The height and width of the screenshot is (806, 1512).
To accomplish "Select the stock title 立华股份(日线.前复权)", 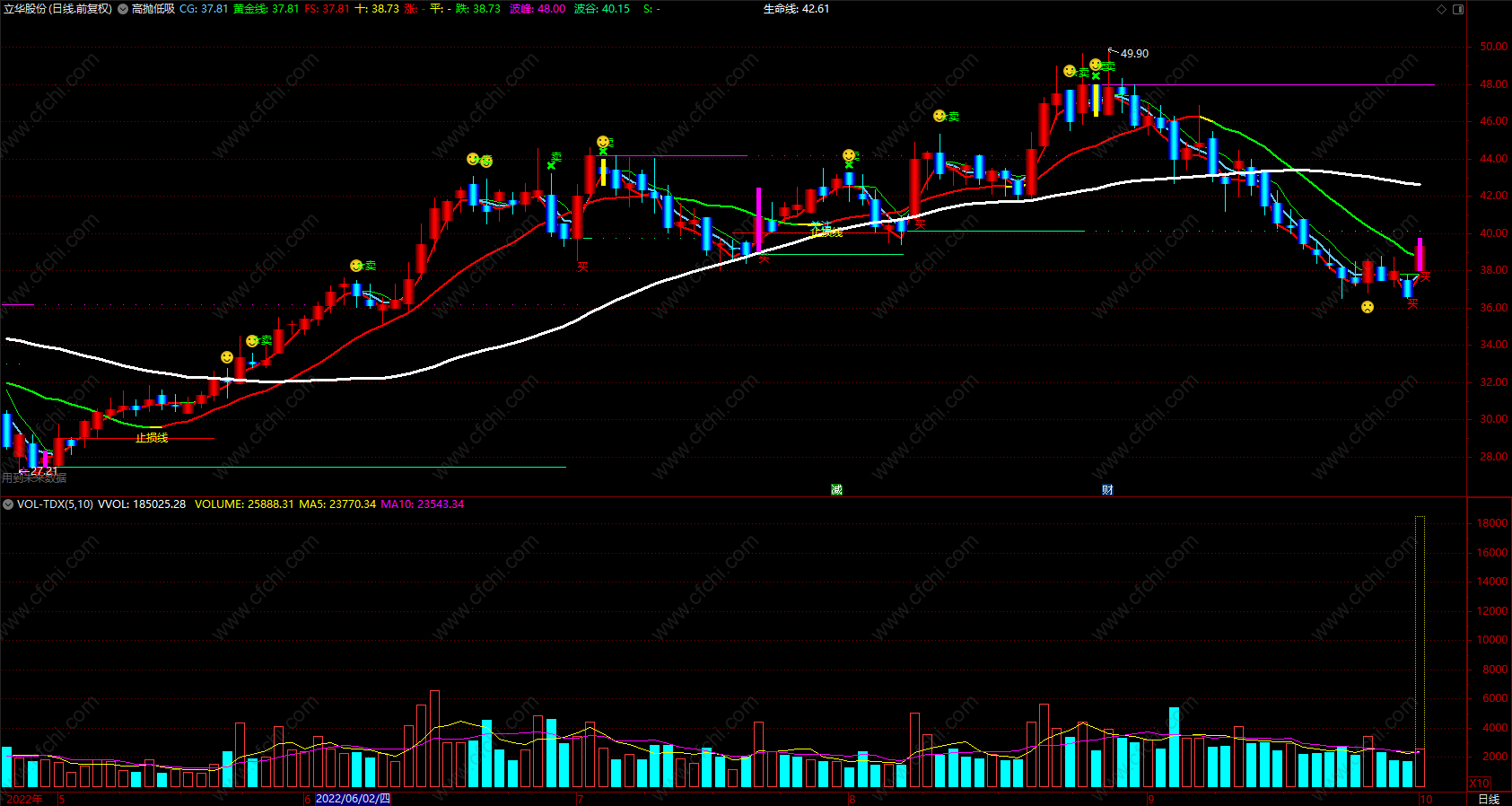I will (58, 9).
